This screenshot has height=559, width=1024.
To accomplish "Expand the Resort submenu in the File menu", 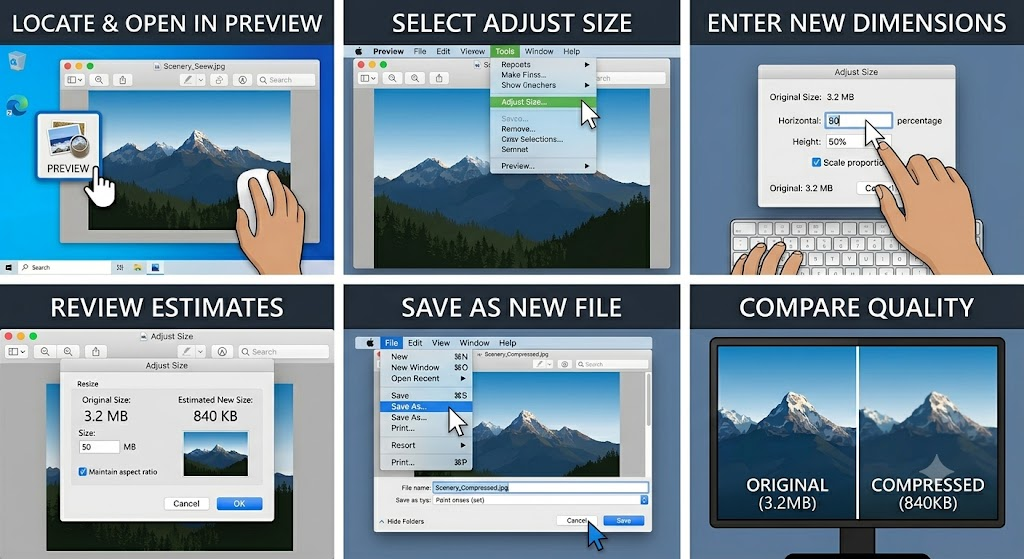I will click(x=426, y=445).
